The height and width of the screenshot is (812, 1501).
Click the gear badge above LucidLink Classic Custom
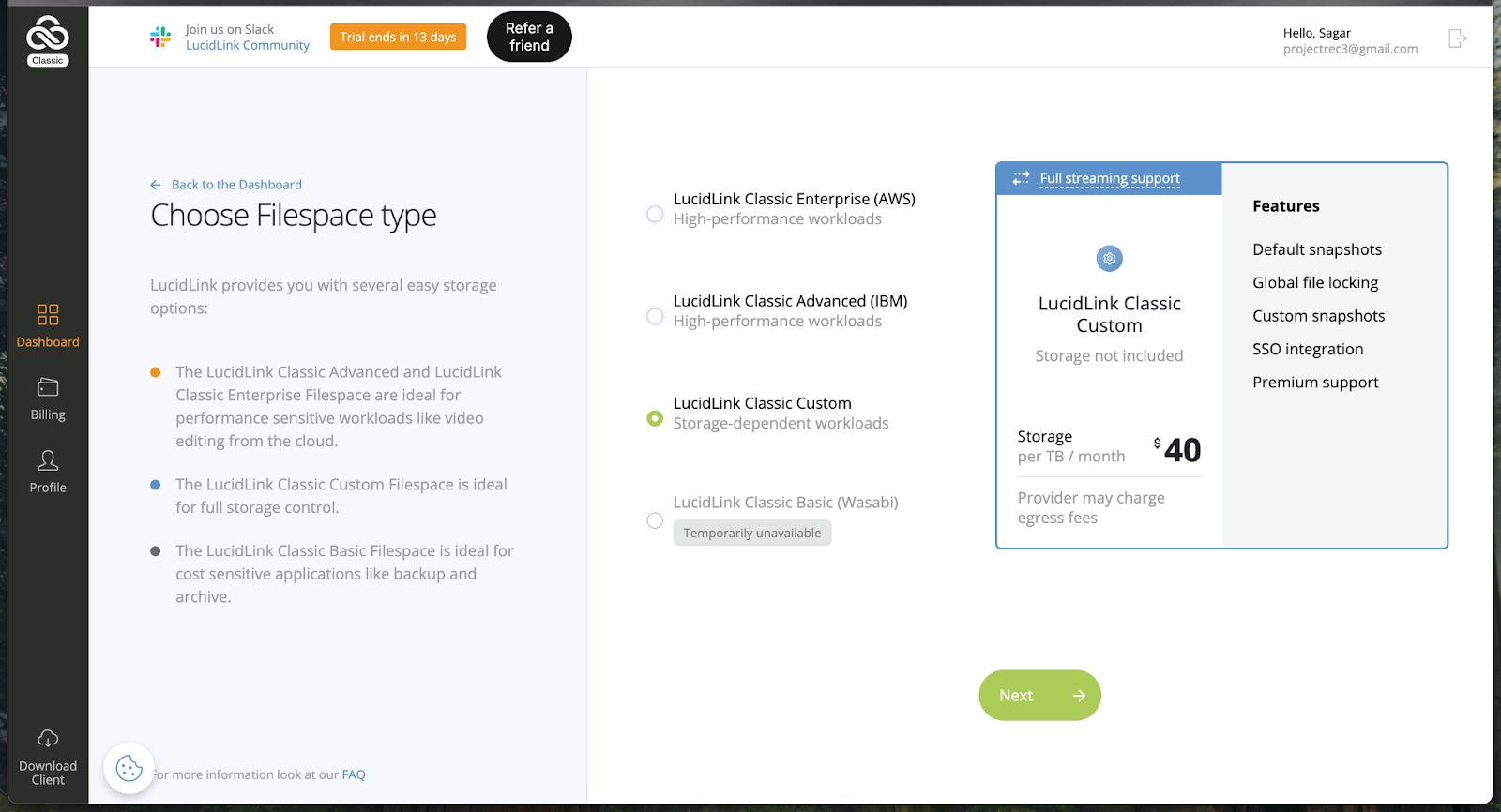pos(1110,258)
